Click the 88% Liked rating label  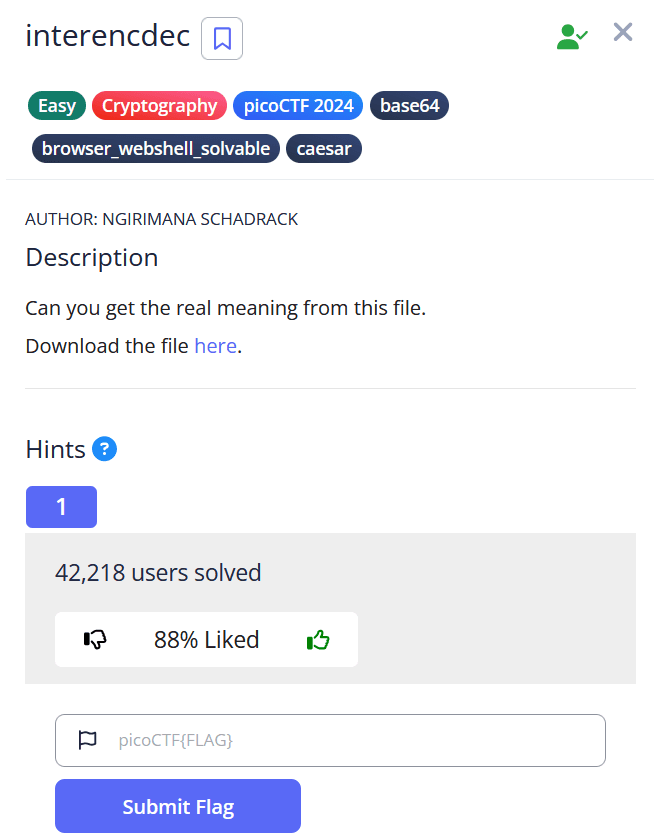tap(206, 640)
